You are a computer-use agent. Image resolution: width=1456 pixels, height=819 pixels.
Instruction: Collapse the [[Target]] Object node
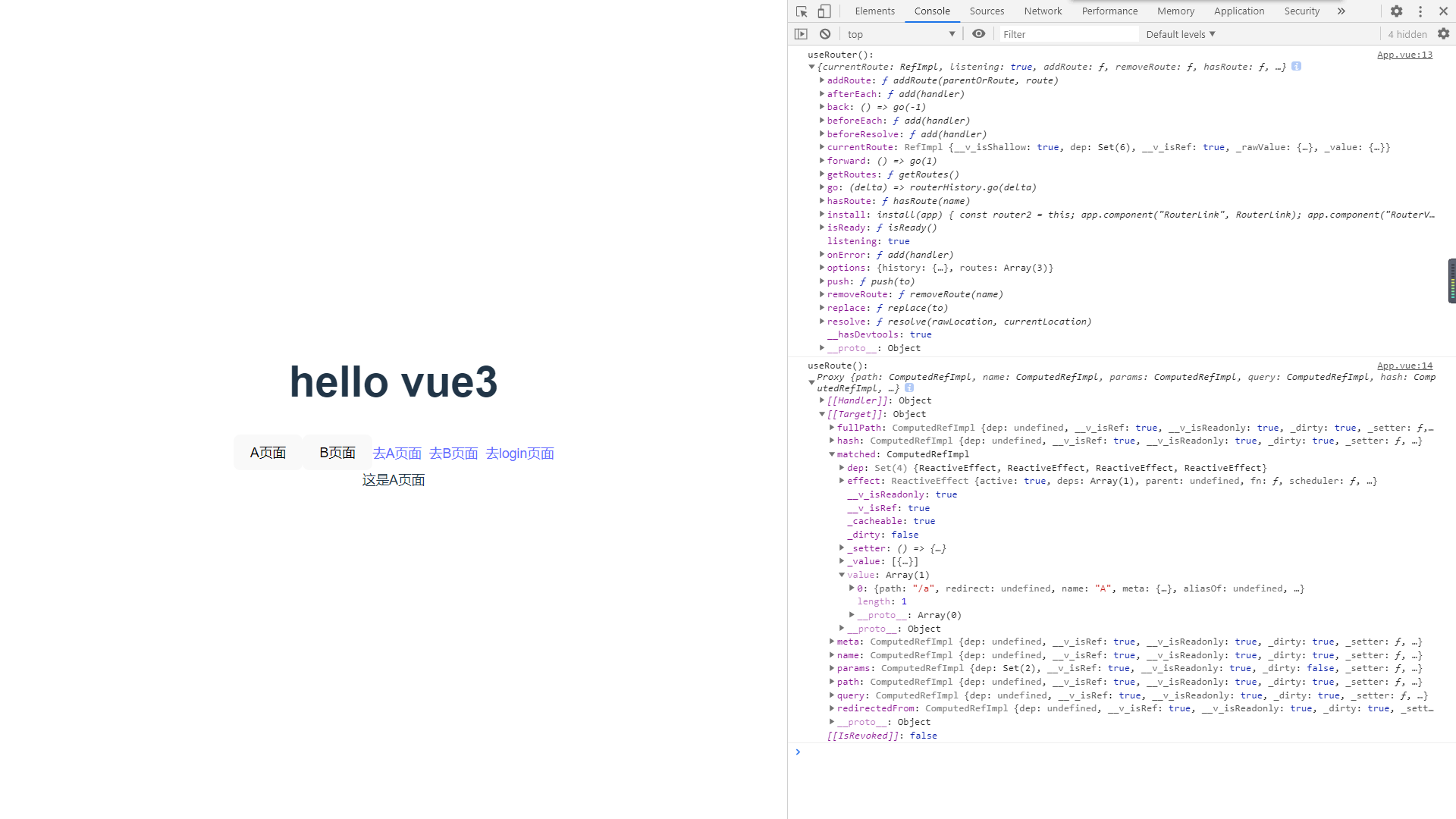click(822, 414)
